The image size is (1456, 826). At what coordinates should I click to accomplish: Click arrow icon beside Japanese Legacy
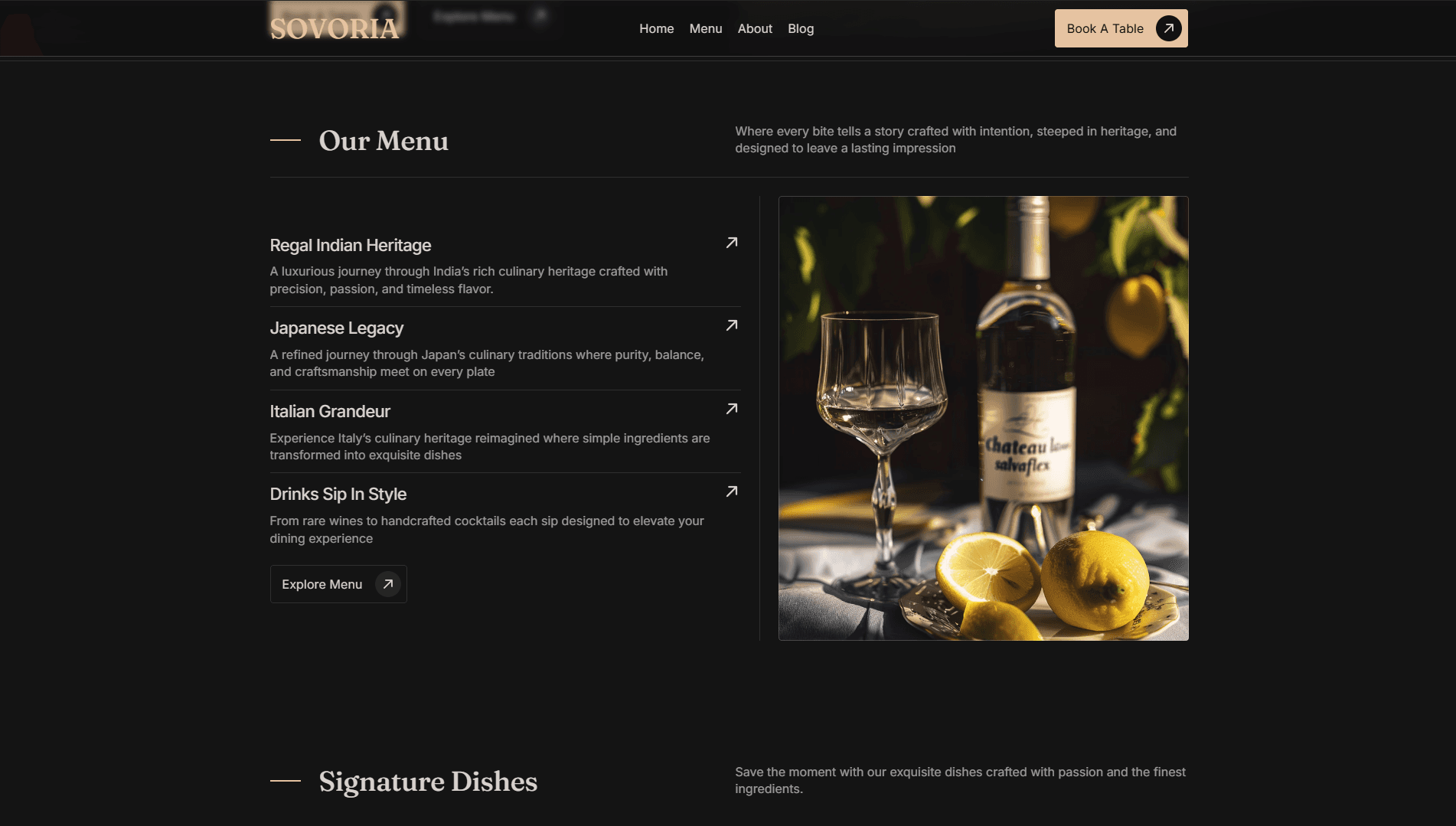pyautogui.click(x=732, y=325)
